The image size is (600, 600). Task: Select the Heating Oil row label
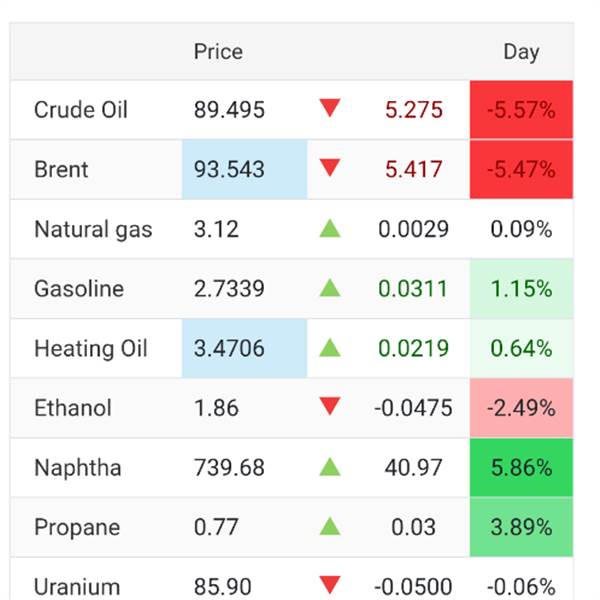pyautogui.click(x=90, y=349)
